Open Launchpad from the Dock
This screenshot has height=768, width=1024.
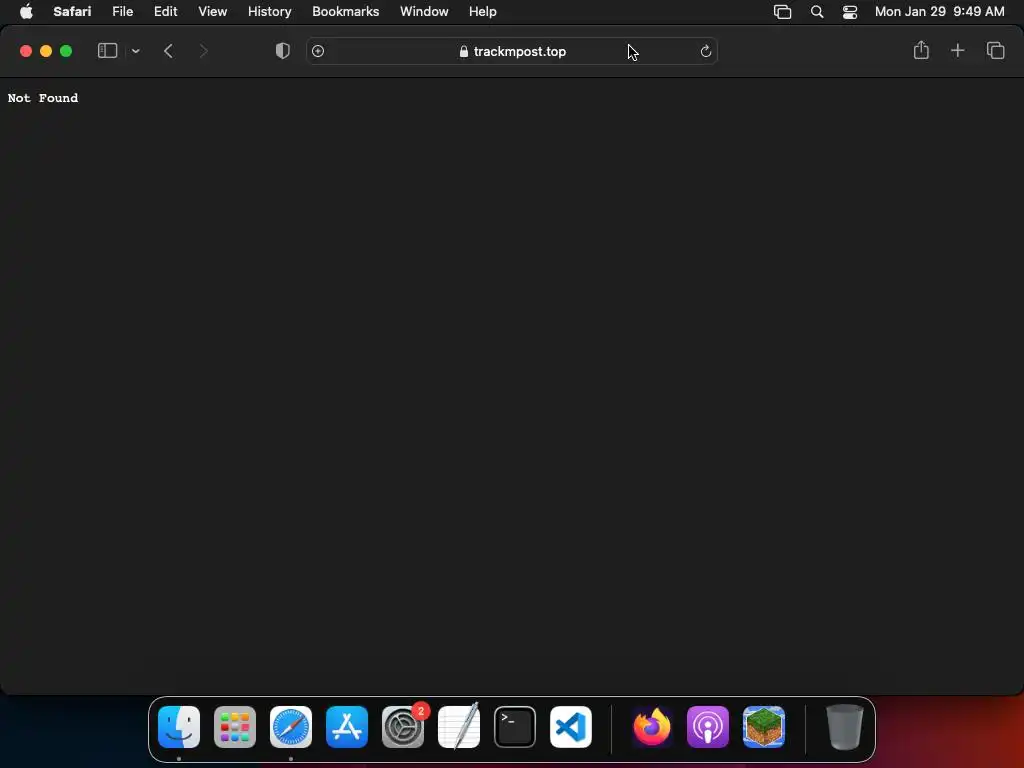(235, 727)
